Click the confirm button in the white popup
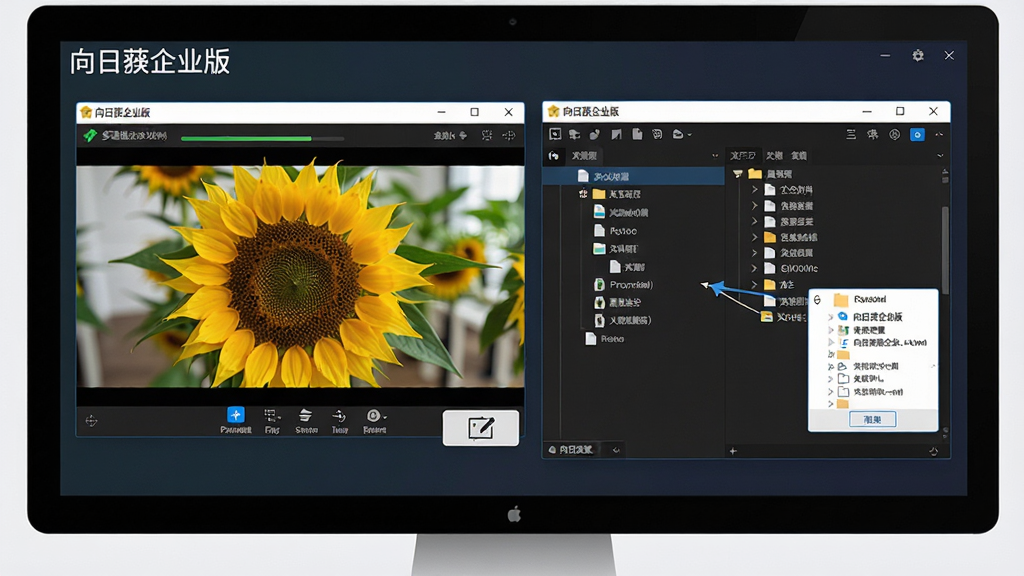The width and height of the screenshot is (1024, 576). (872, 419)
